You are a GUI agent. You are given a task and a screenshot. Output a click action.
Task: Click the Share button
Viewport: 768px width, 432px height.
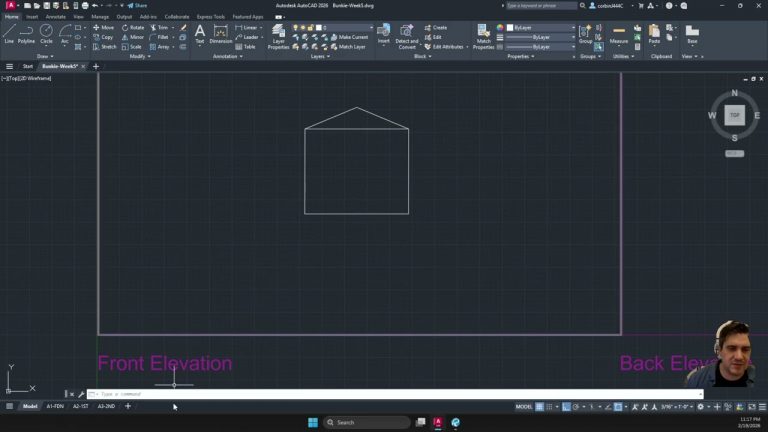tap(137, 5)
